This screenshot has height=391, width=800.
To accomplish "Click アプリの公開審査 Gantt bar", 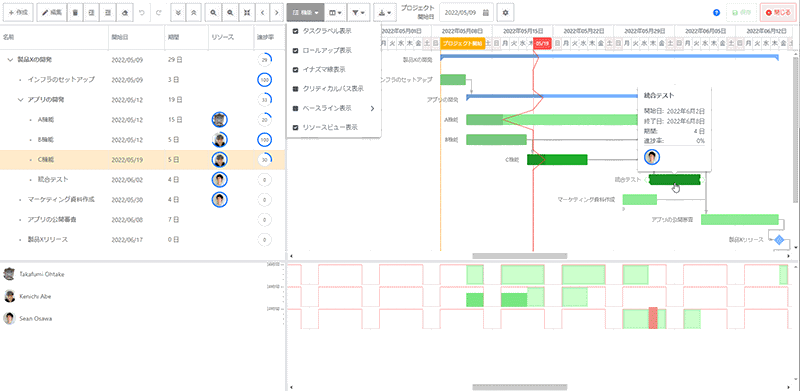I will pyautogui.click(x=739, y=219).
